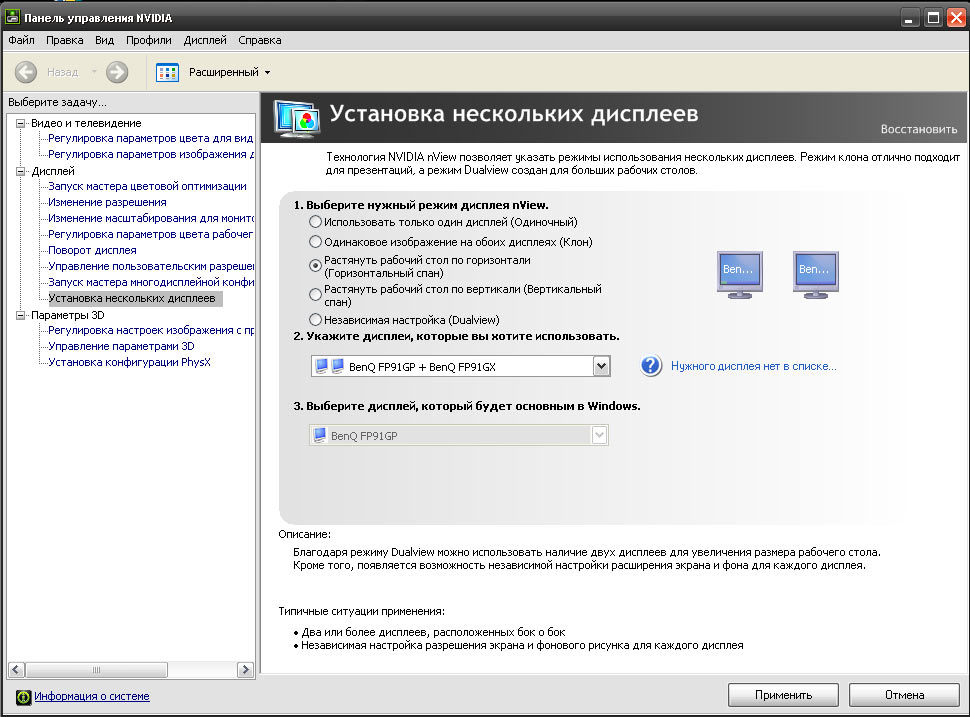Open the Вид menu
This screenshot has height=717, width=970.
click(105, 40)
